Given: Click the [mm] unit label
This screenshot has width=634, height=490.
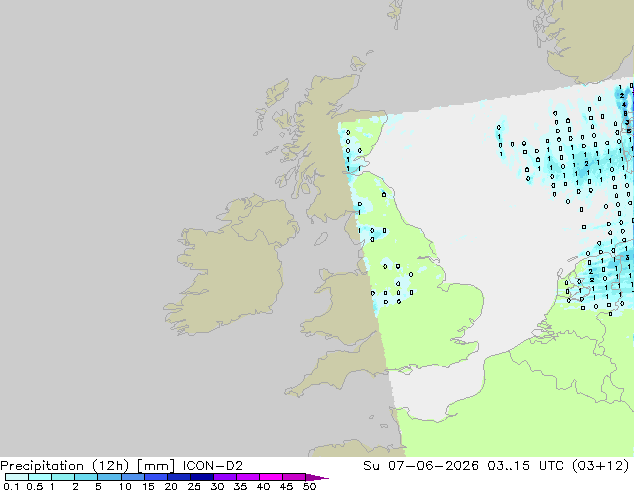Looking at the screenshot, I should 156,466.
